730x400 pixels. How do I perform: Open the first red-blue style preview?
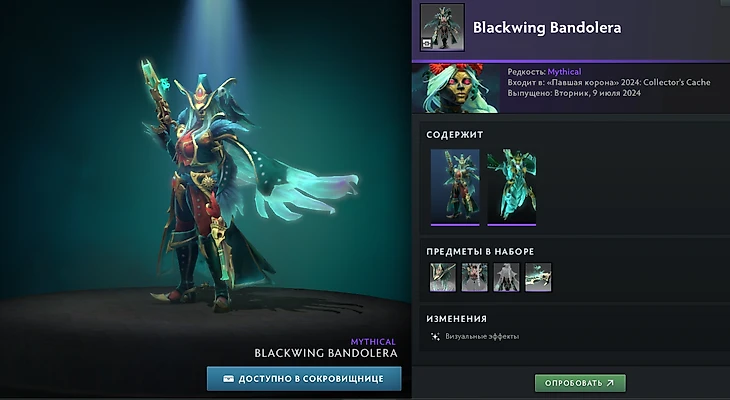(455, 187)
